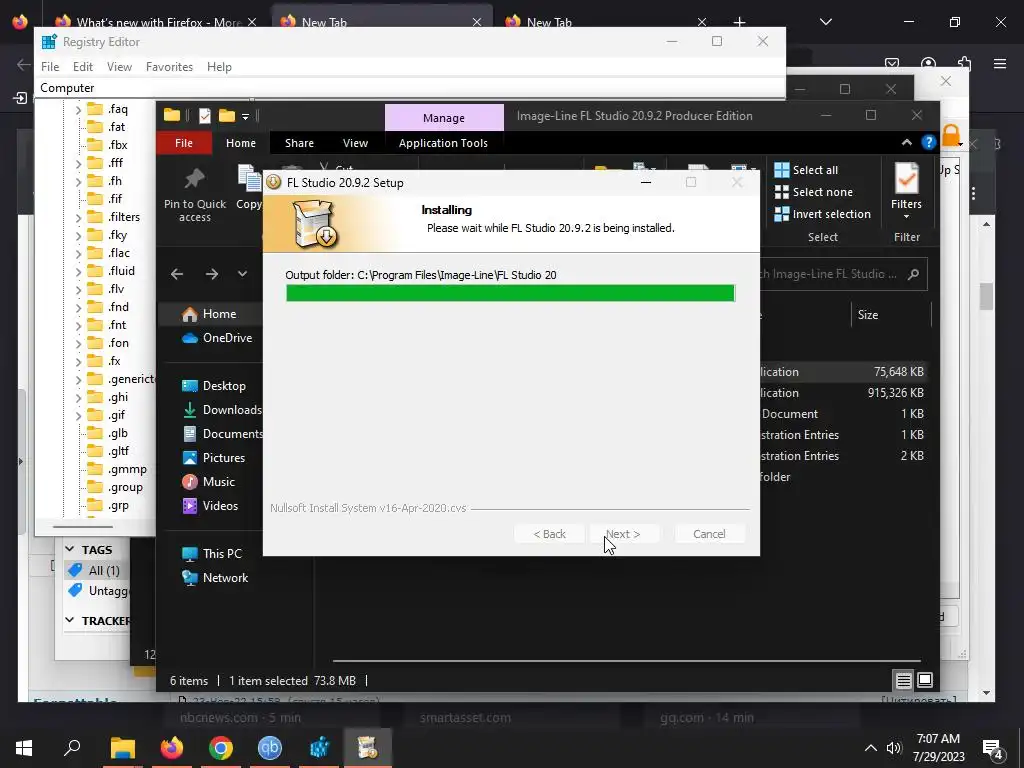The height and width of the screenshot is (768, 1024).
Task: Expand the .fon registry key
Action: click(78, 344)
